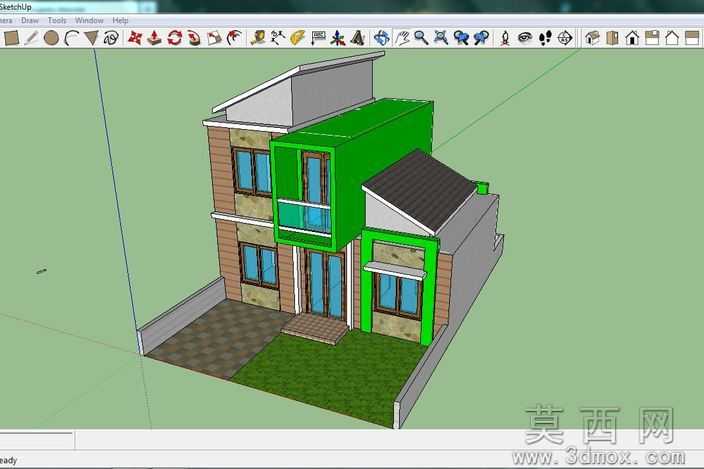The height and width of the screenshot is (469, 704).
Task: Activate the Scale tool
Action: click(214, 38)
